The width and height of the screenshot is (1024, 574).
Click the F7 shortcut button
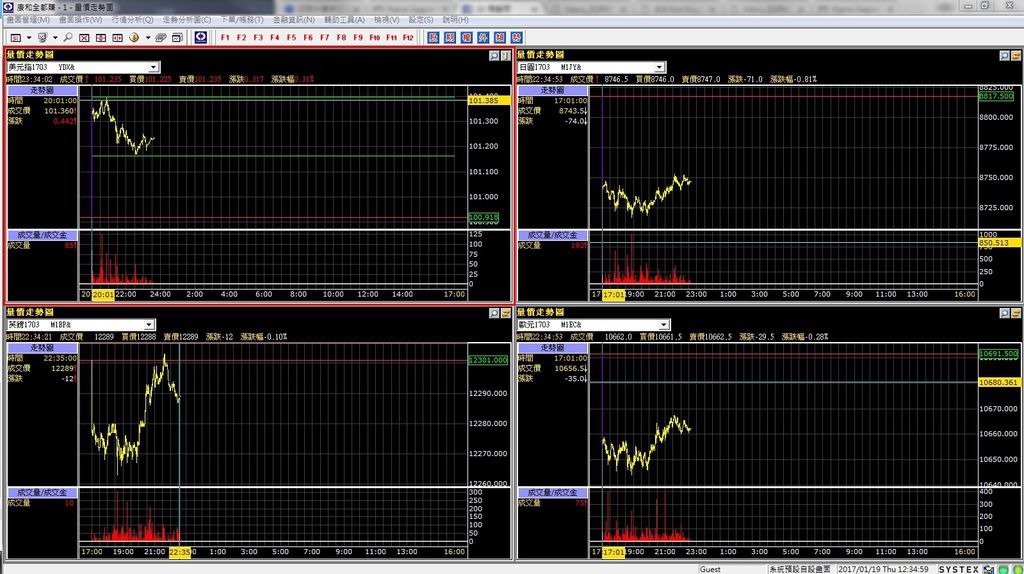click(x=325, y=38)
